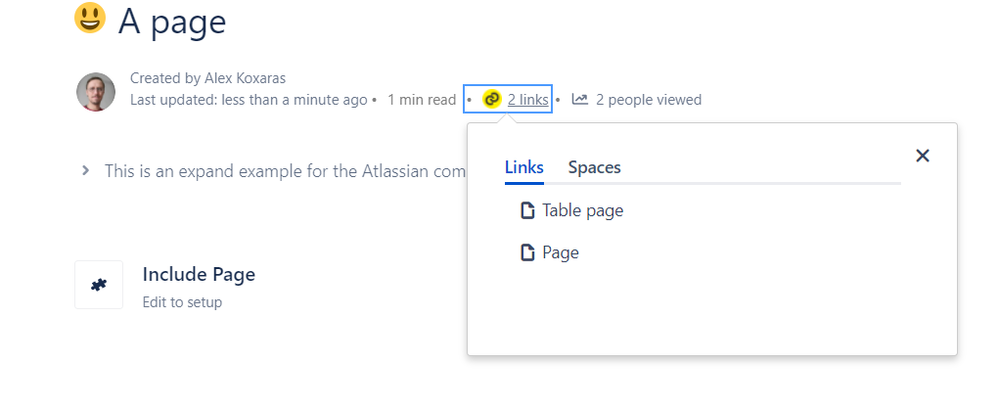Select the Links tab
This screenshot has width=999, height=409.
[524, 167]
